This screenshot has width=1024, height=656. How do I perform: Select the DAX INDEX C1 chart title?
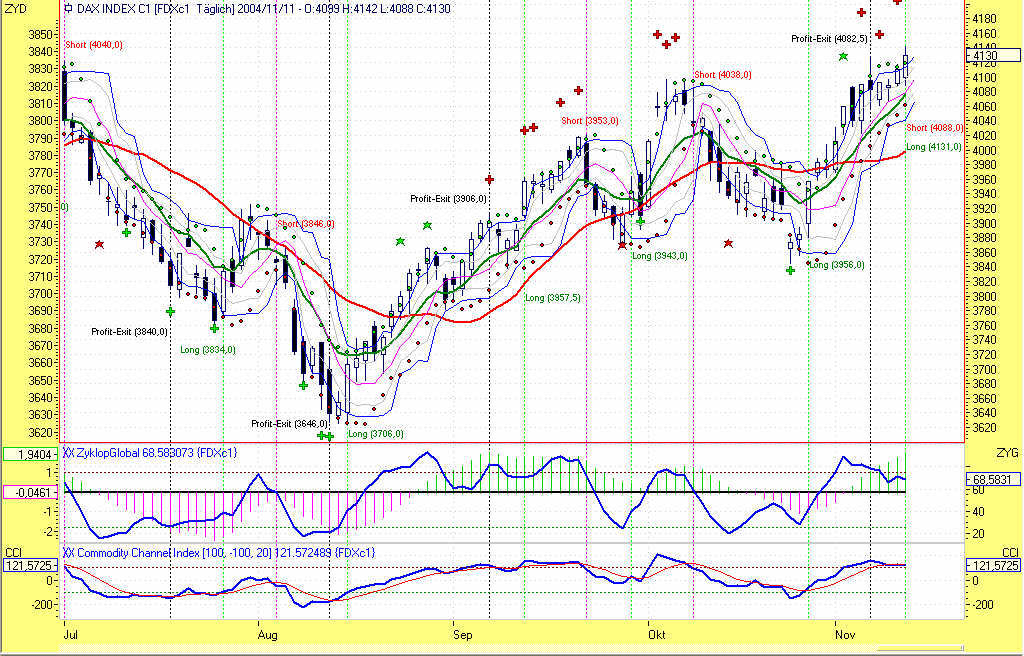(x=263, y=8)
